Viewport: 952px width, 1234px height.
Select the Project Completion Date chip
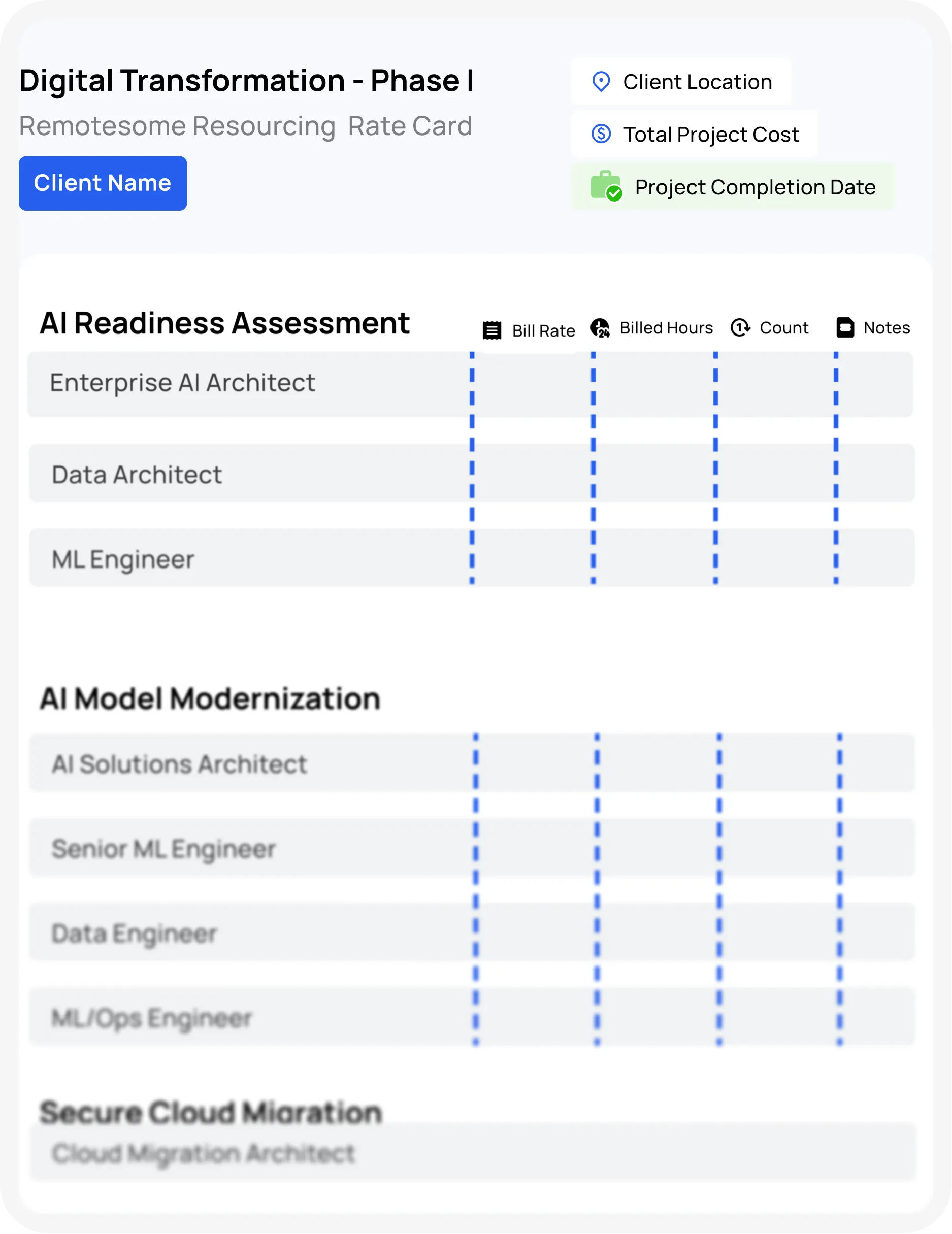[x=733, y=187]
